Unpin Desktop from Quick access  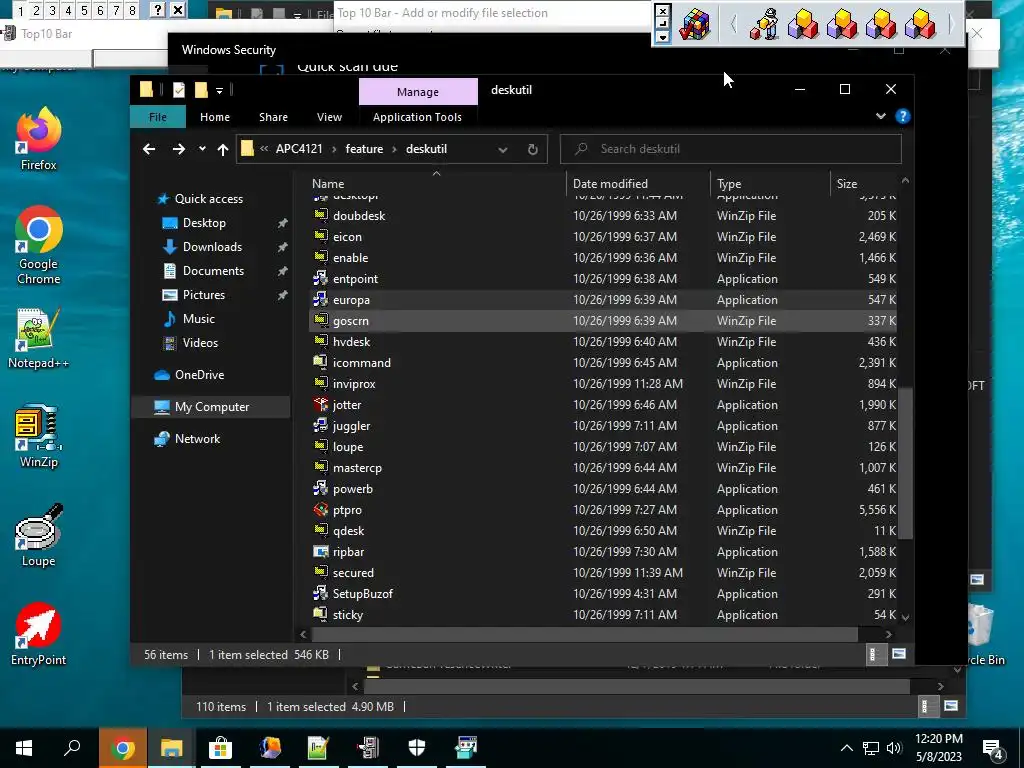click(x=282, y=223)
